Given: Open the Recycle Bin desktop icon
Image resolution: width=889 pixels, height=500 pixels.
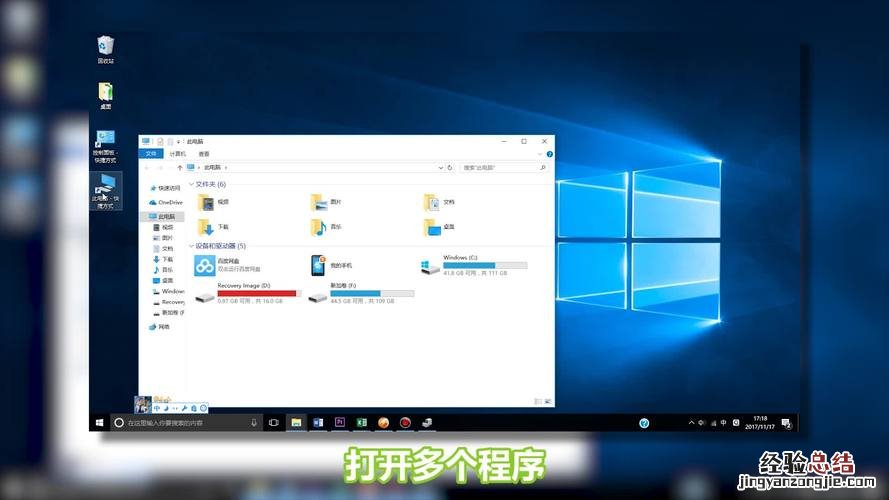Looking at the screenshot, I should 105,49.
